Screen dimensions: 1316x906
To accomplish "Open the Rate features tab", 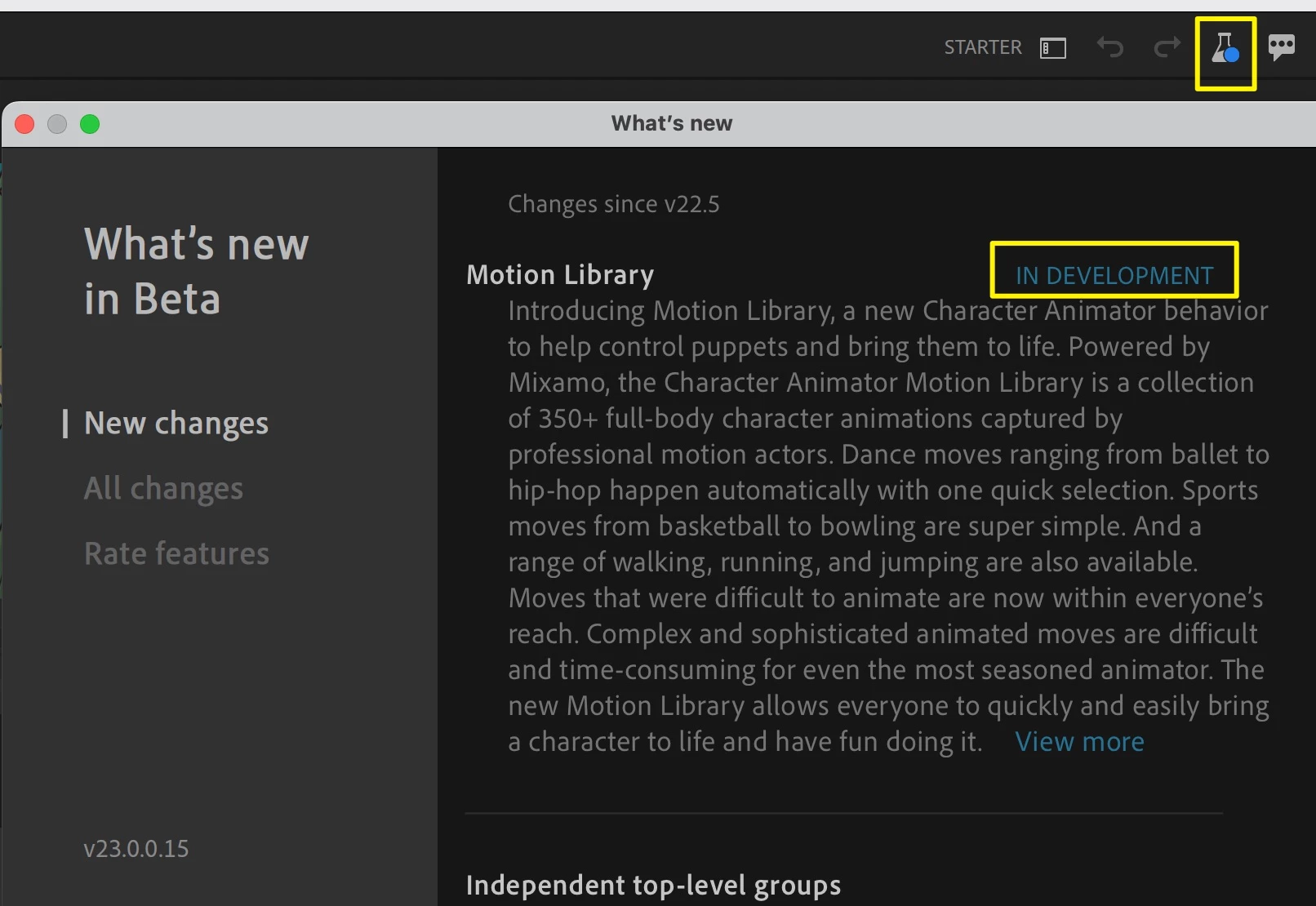I will [x=176, y=553].
